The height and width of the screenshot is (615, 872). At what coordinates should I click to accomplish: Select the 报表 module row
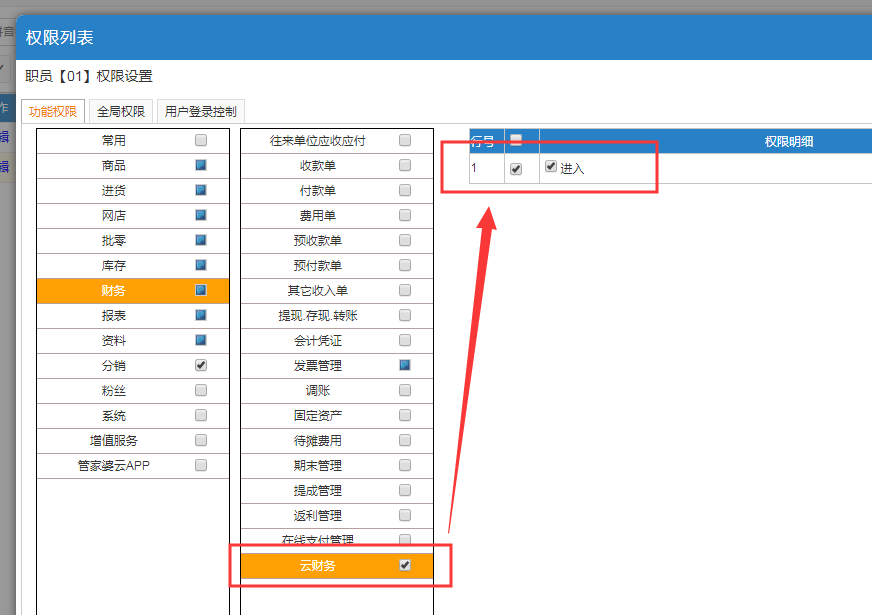click(133, 316)
